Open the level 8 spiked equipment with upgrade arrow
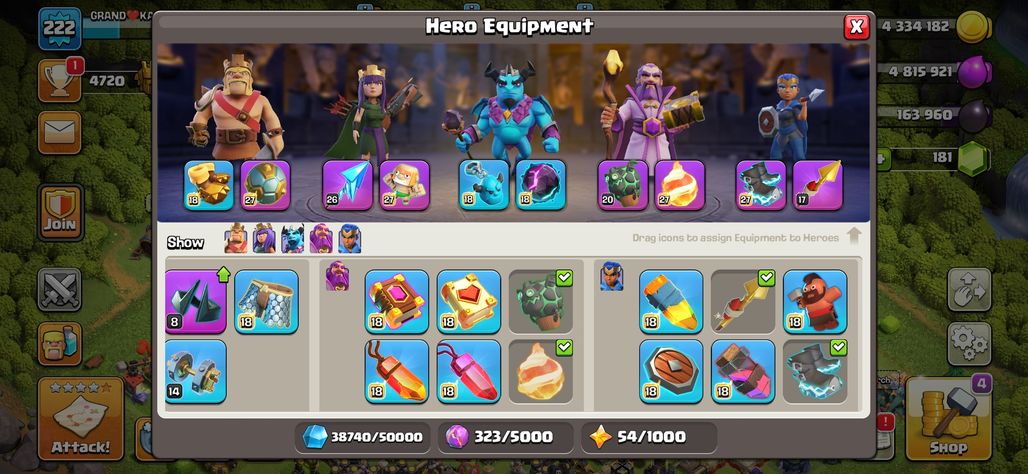Screen dimensions: 1028x474 (196, 302)
